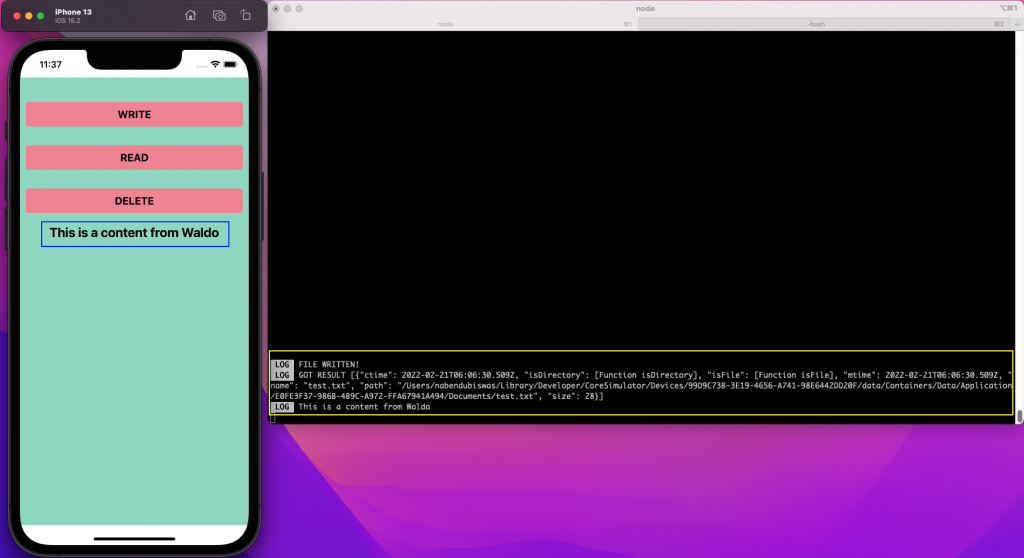This screenshot has width=1024, height=558.
Task: Click the iPhone 13 simulator title
Action: click(x=73, y=12)
